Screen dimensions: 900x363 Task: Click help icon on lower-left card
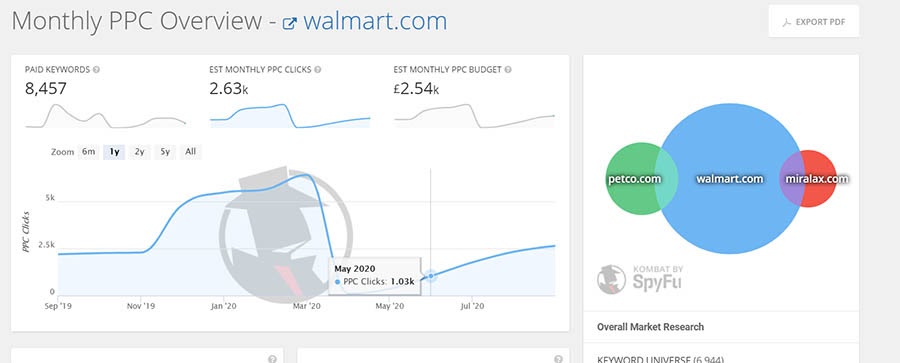click(x=272, y=359)
